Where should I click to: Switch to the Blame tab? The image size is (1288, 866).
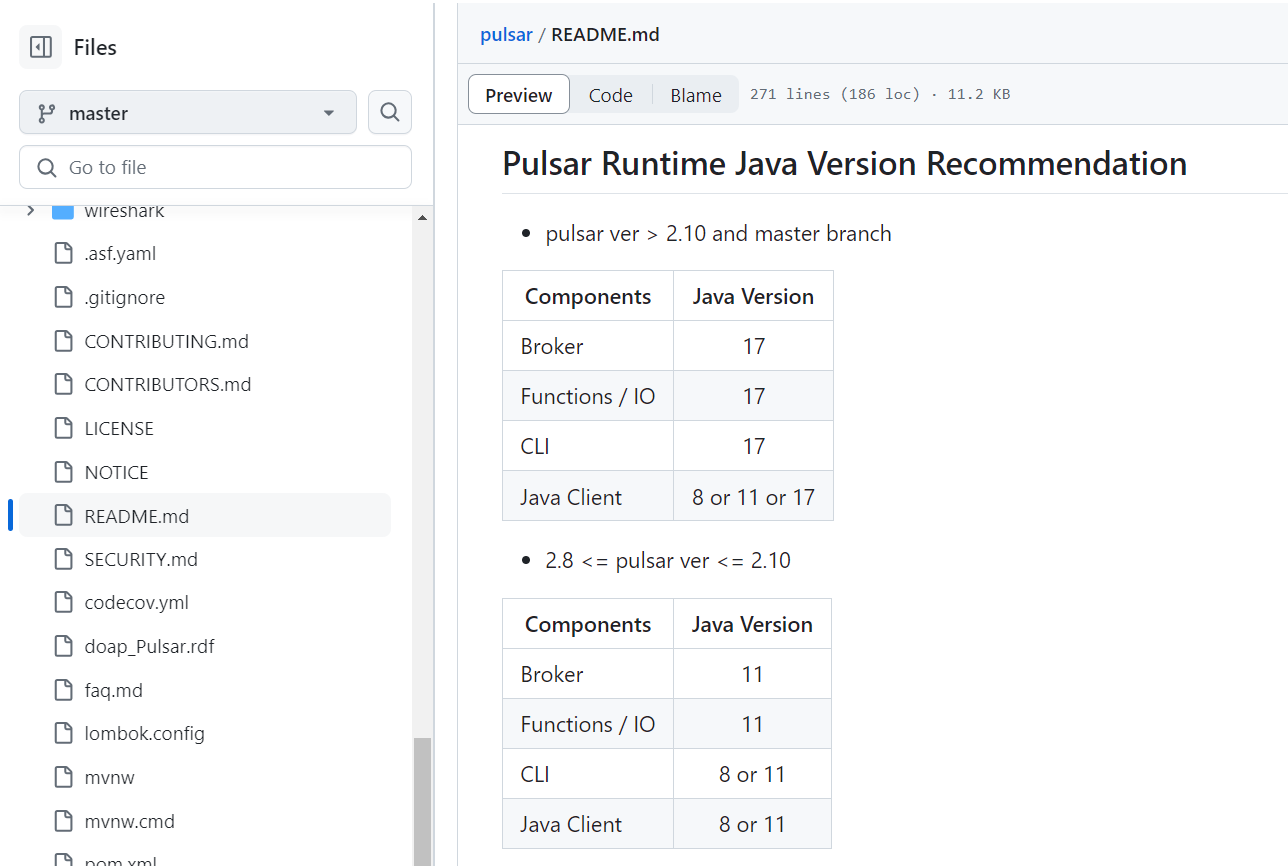point(696,95)
